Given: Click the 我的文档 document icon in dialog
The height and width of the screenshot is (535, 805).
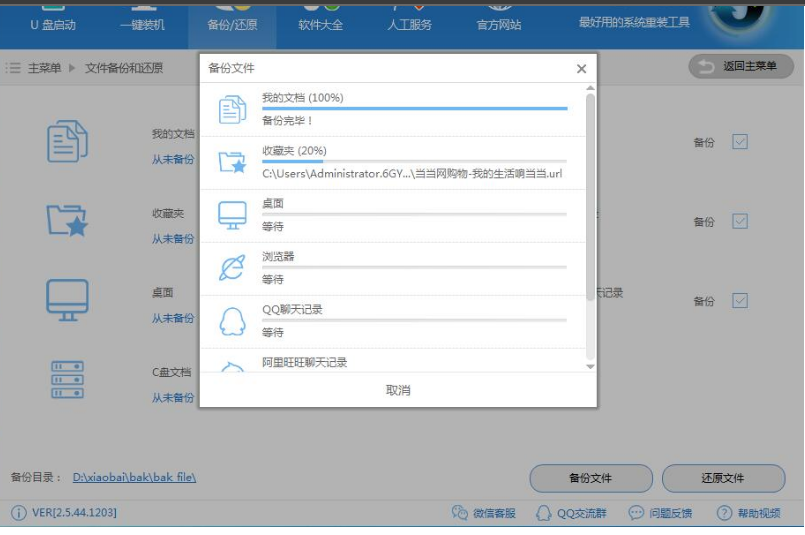Looking at the screenshot, I should [232, 110].
